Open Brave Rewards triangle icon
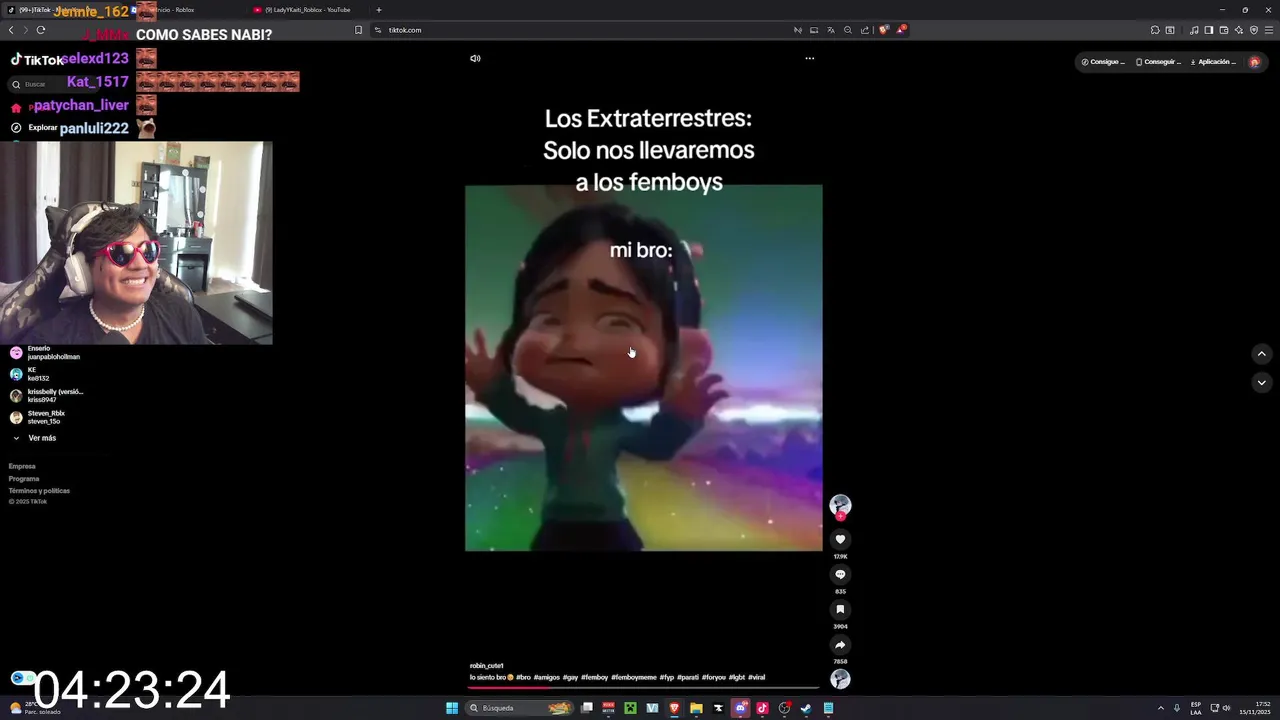Viewport: 1280px width, 720px height. 901,30
